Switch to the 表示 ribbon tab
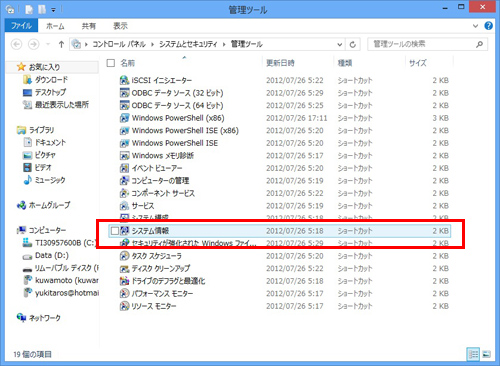500x366 pixels. point(120,26)
